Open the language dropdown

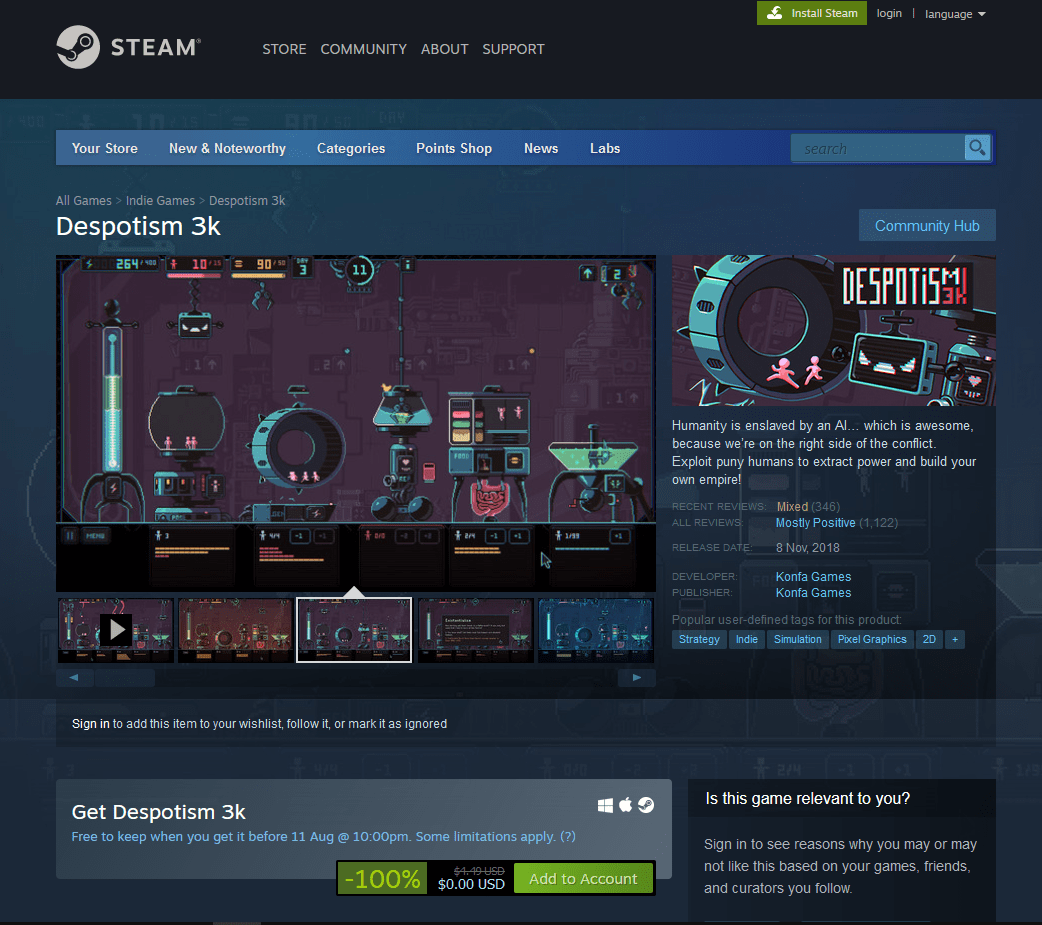[x=955, y=14]
